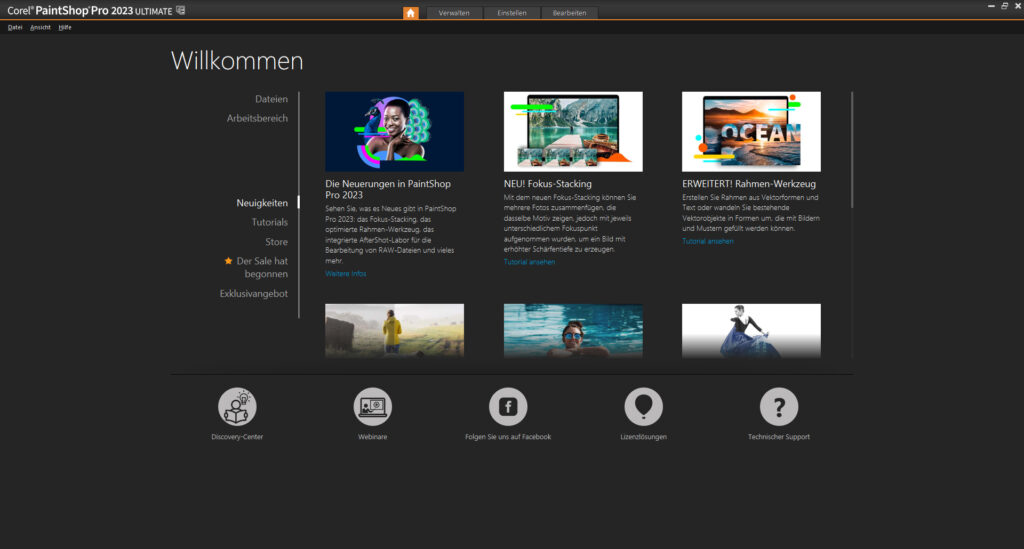Open the OCEAN Rahmen-Werkzeug thumbnail
The height and width of the screenshot is (549, 1024).
pyautogui.click(x=751, y=131)
